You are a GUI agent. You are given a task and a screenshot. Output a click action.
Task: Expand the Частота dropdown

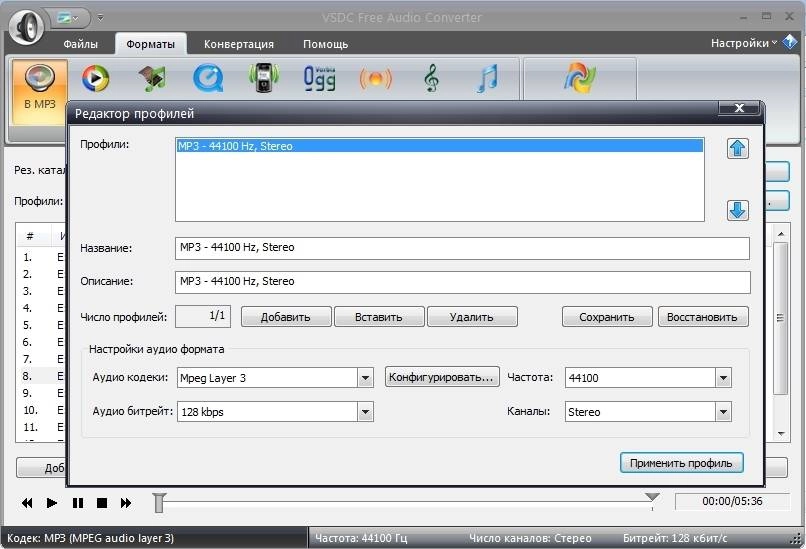(723, 378)
